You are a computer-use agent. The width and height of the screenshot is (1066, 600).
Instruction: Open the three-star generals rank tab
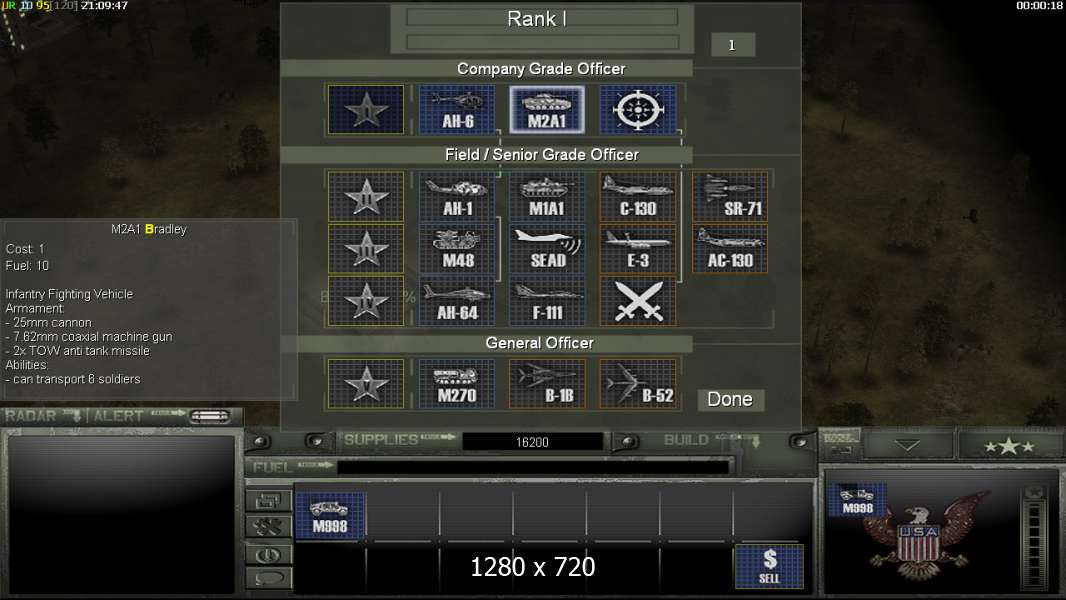click(1009, 446)
